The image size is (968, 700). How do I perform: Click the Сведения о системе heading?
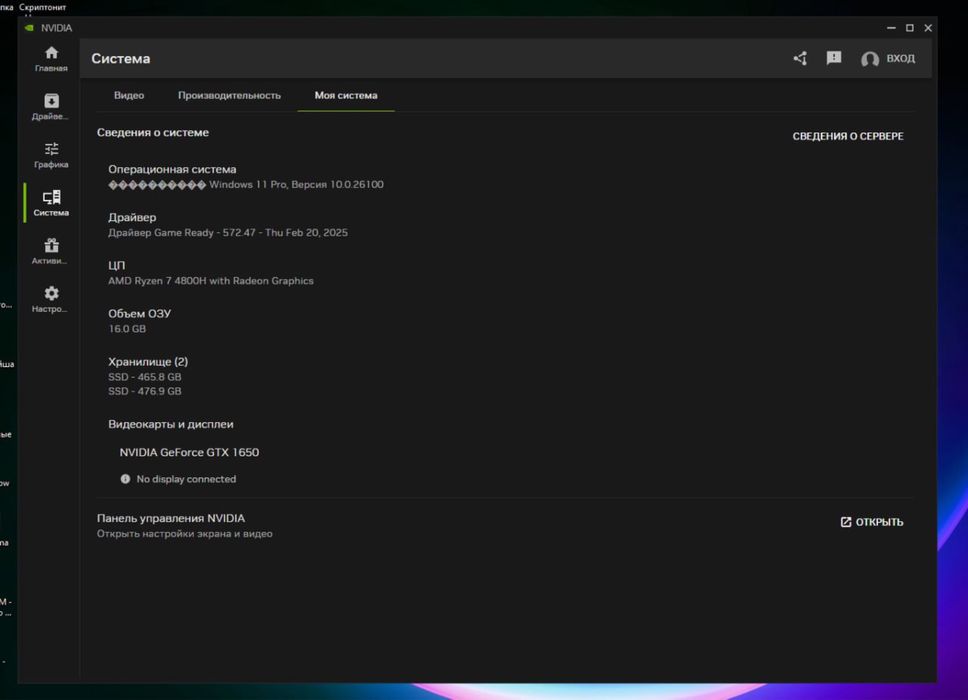(152, 133)
